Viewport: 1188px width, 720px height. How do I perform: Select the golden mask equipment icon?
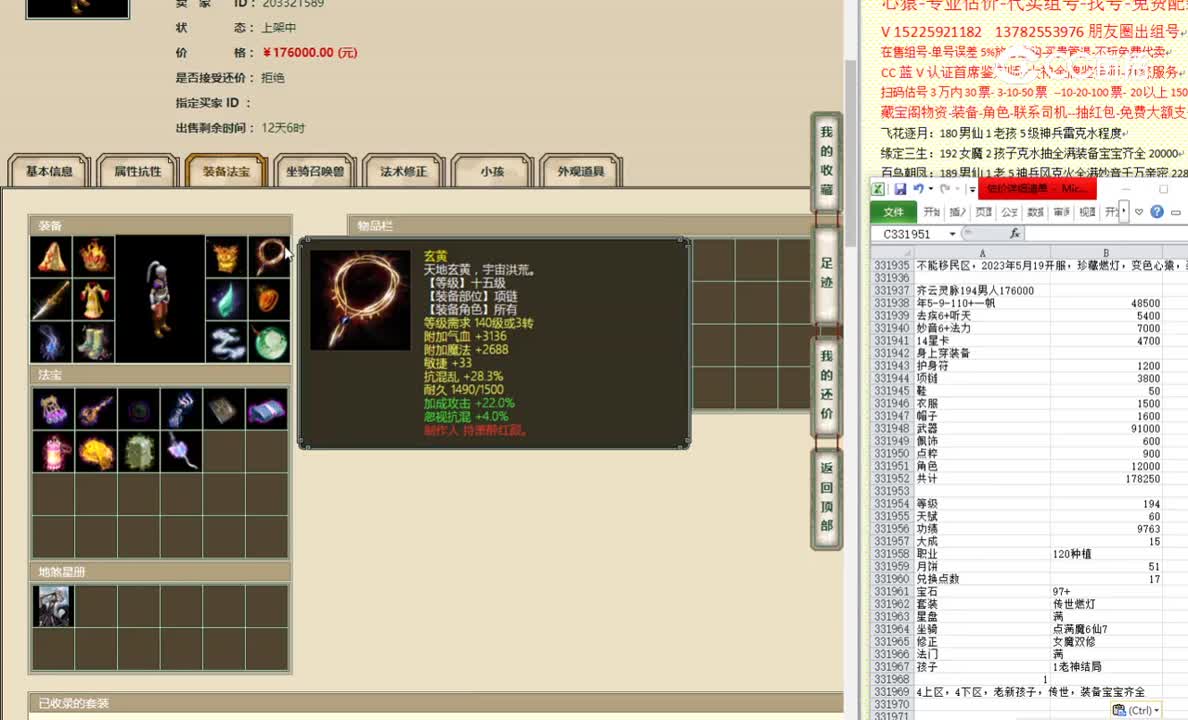coord(226,257)
